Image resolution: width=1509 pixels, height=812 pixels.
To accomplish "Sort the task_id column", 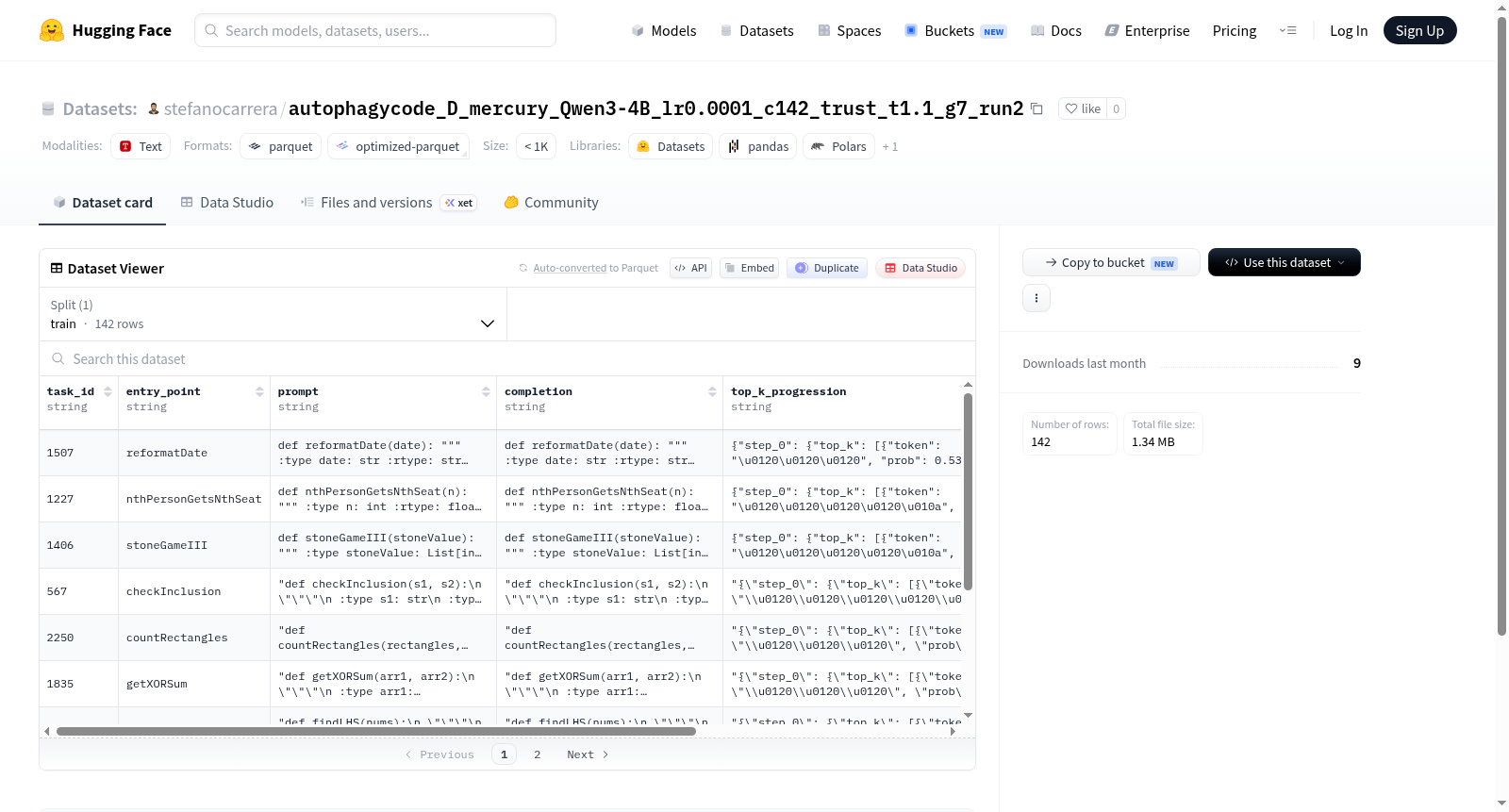I will coord(108,391).
